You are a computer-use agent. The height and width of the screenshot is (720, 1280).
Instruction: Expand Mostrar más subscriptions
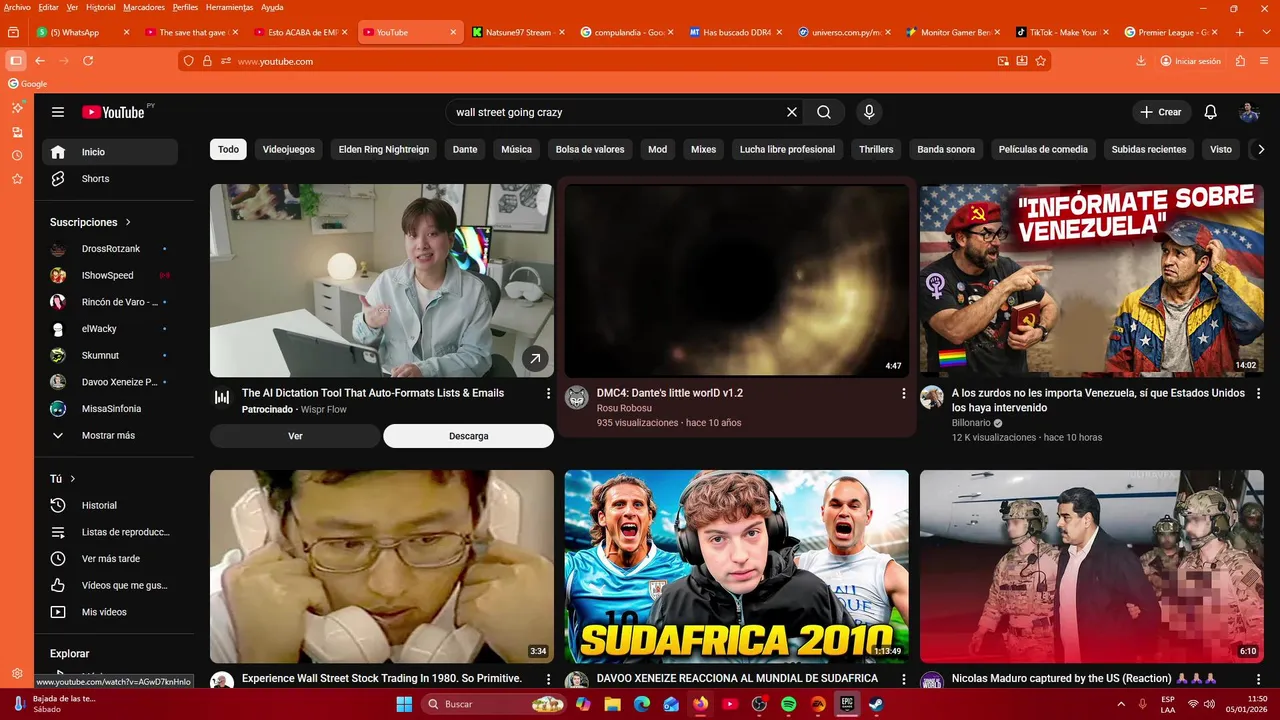[x=110, y=436]
